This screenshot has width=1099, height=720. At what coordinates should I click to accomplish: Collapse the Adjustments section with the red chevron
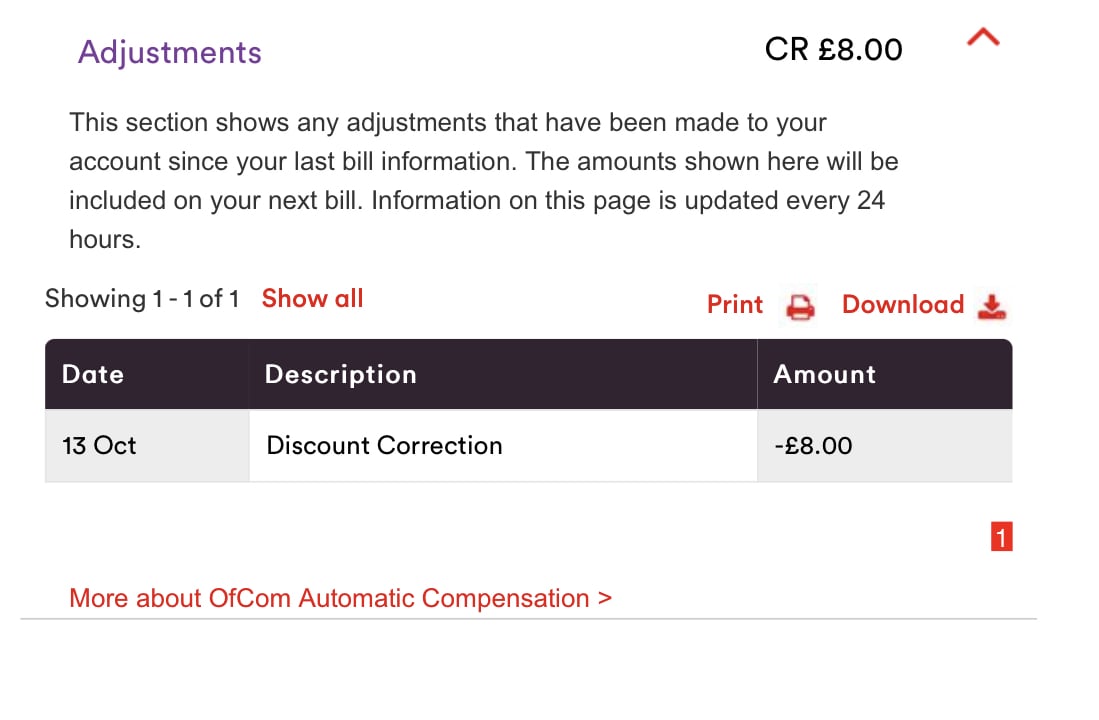coord(983,37)
